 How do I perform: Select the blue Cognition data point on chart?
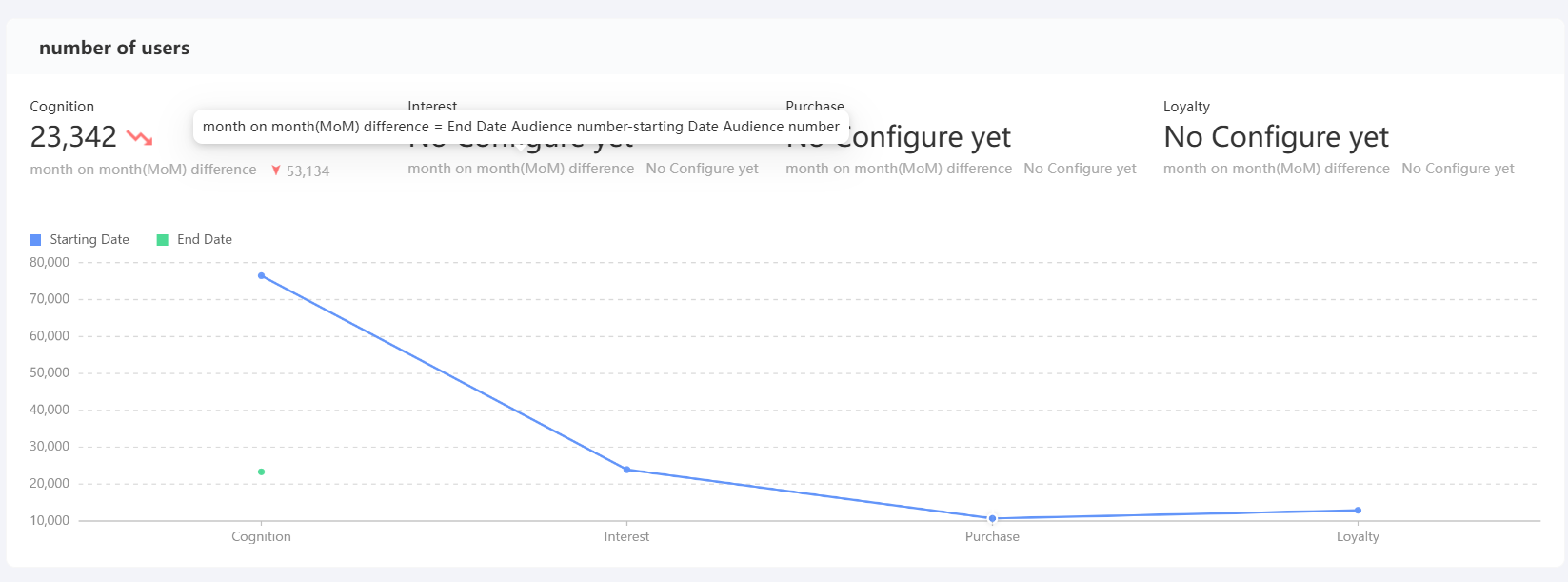click(262, 276)
